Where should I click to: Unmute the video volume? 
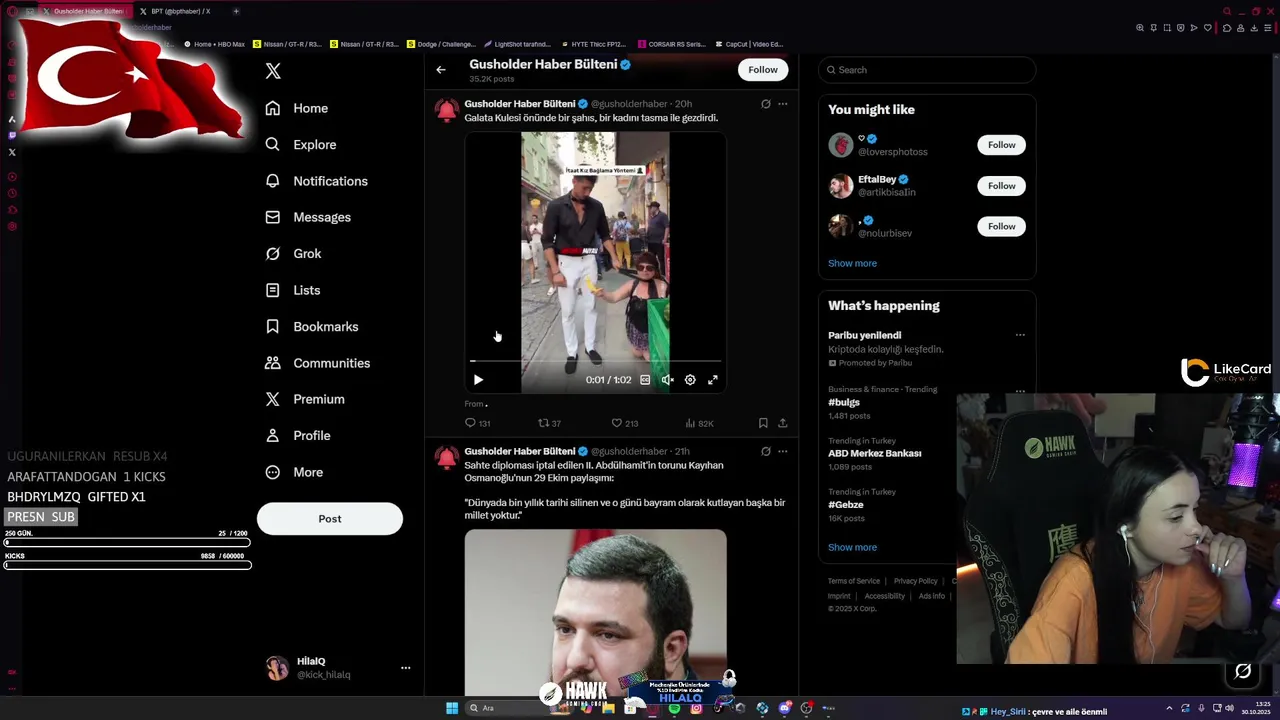[x=667, y=380]
